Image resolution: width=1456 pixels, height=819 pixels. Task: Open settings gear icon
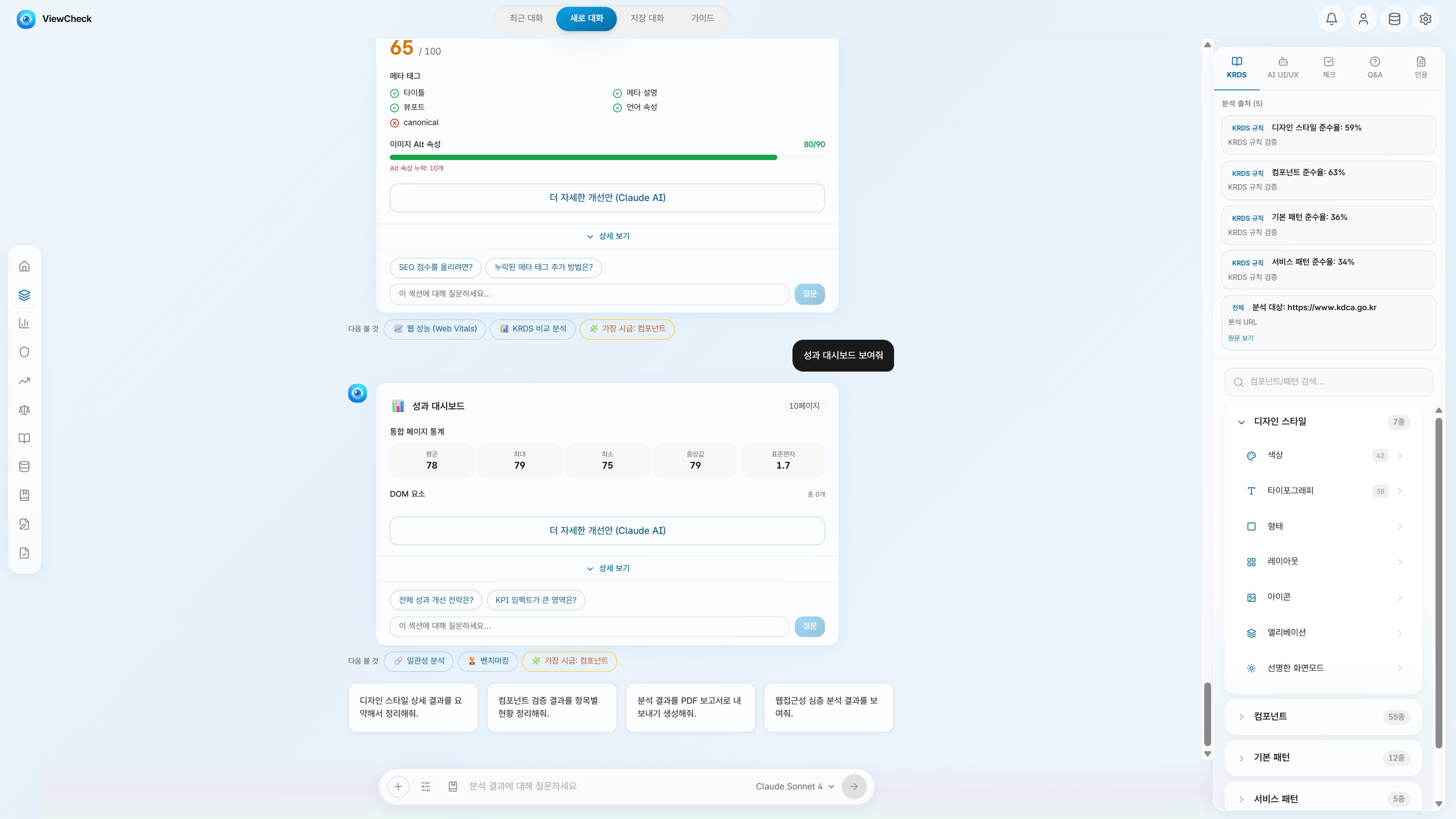click(1426, 19)
